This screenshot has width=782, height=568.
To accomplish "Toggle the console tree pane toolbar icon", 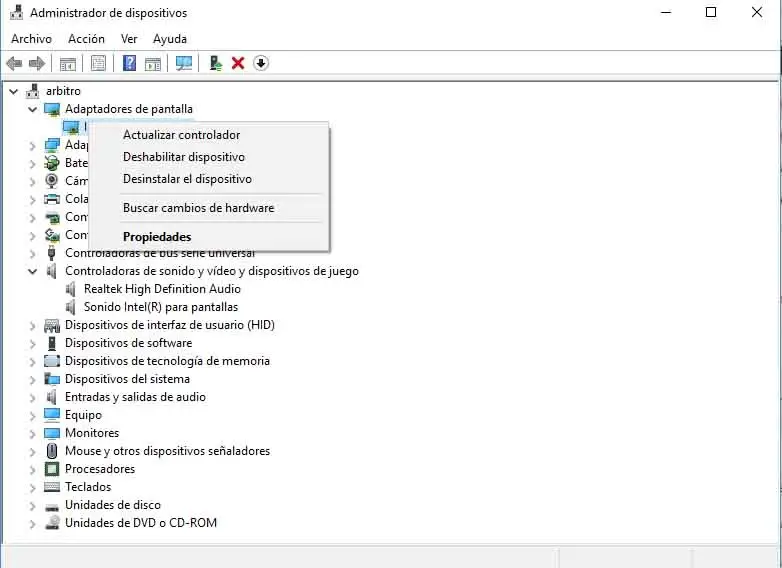I will [68, 63].
